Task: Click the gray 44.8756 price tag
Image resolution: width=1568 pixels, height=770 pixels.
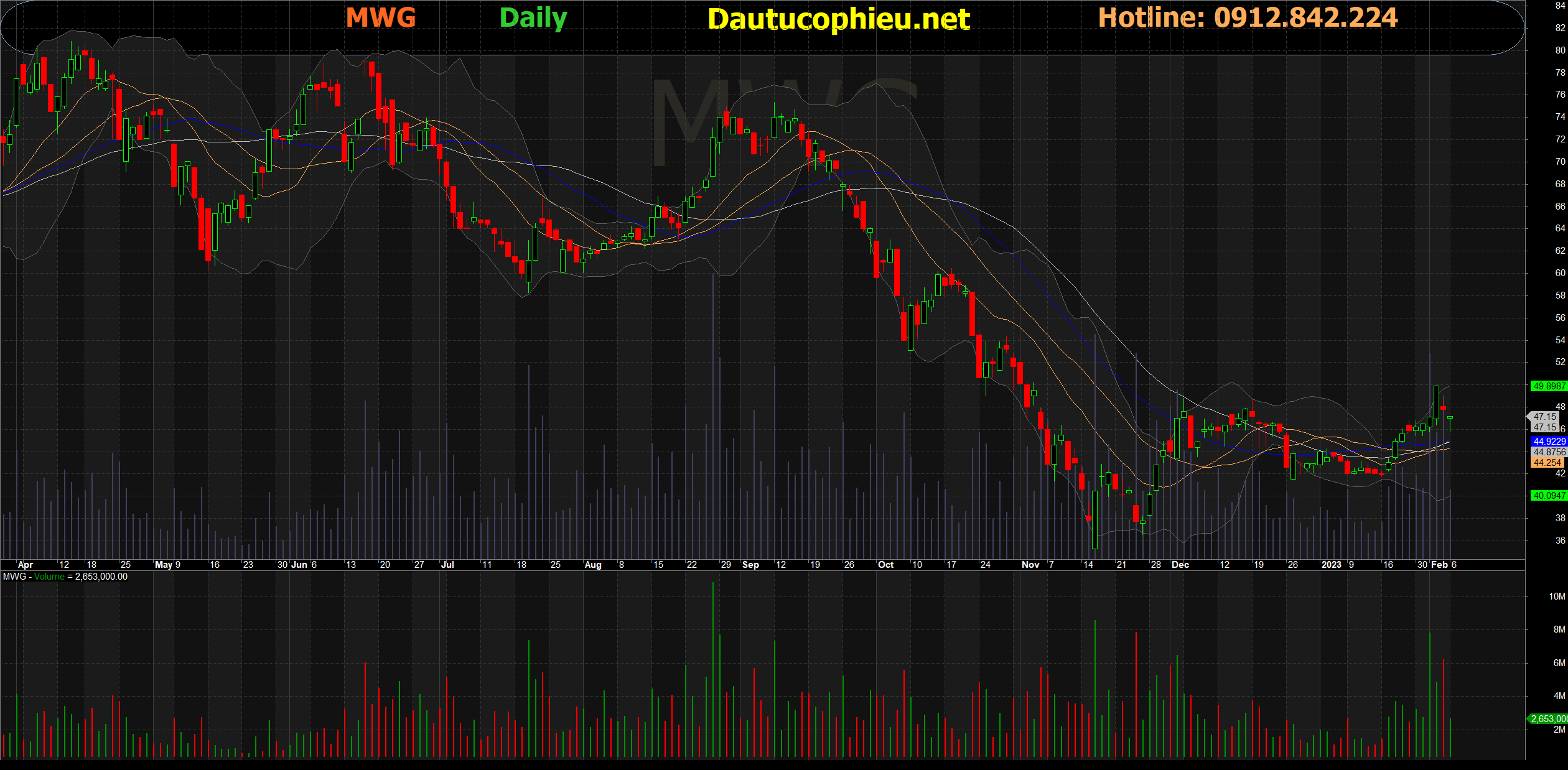Action: 1549,452
